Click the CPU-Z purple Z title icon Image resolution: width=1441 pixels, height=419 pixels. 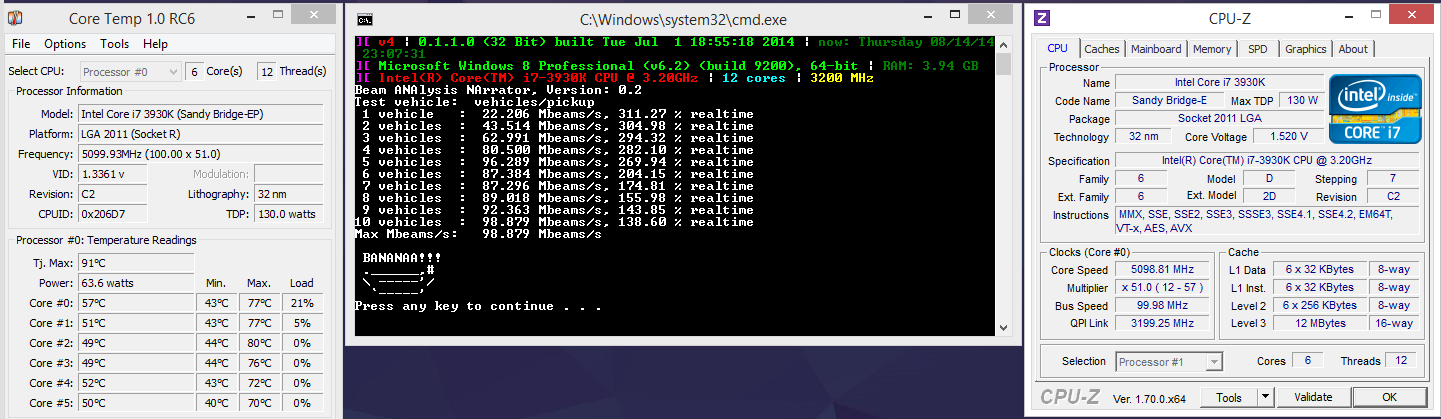point(1041,17)
